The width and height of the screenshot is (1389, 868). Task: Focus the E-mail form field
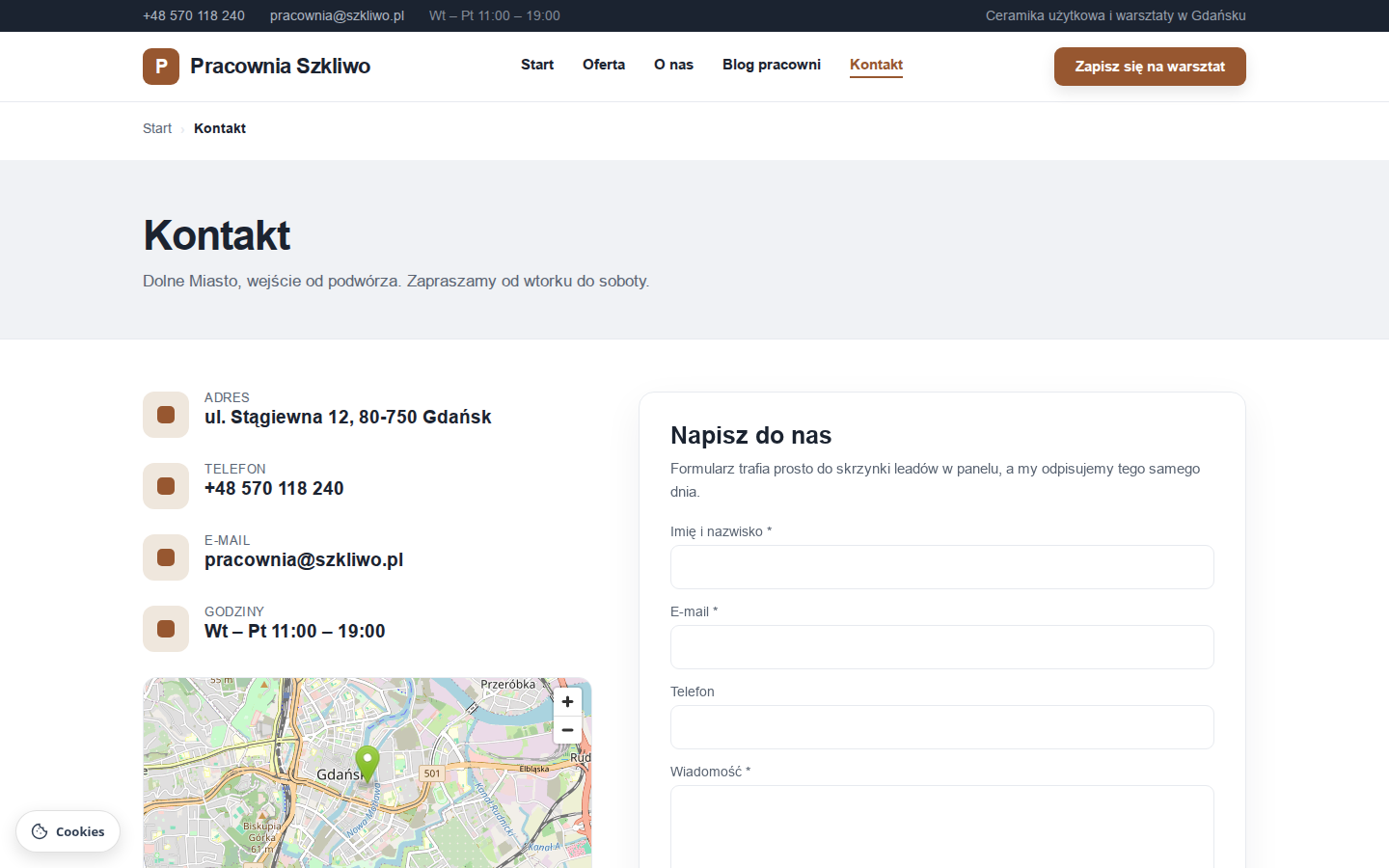[x=942, y=647]
